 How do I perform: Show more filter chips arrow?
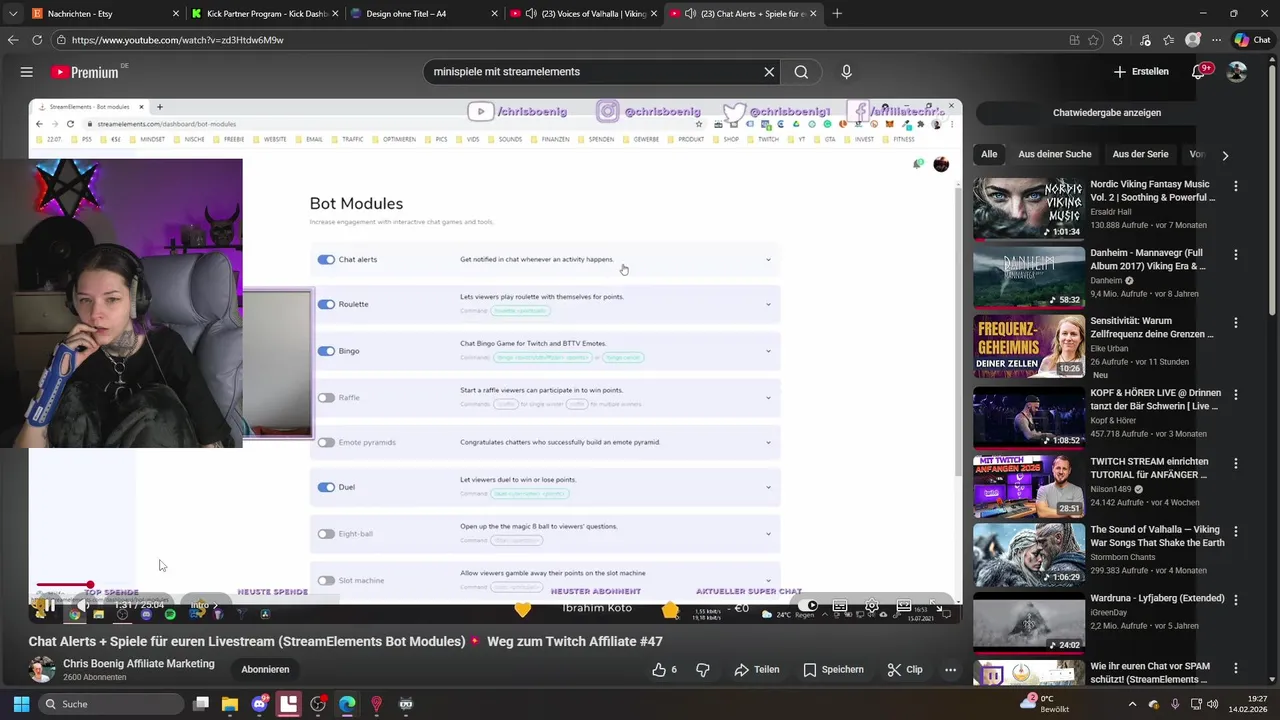[1225, 155]
